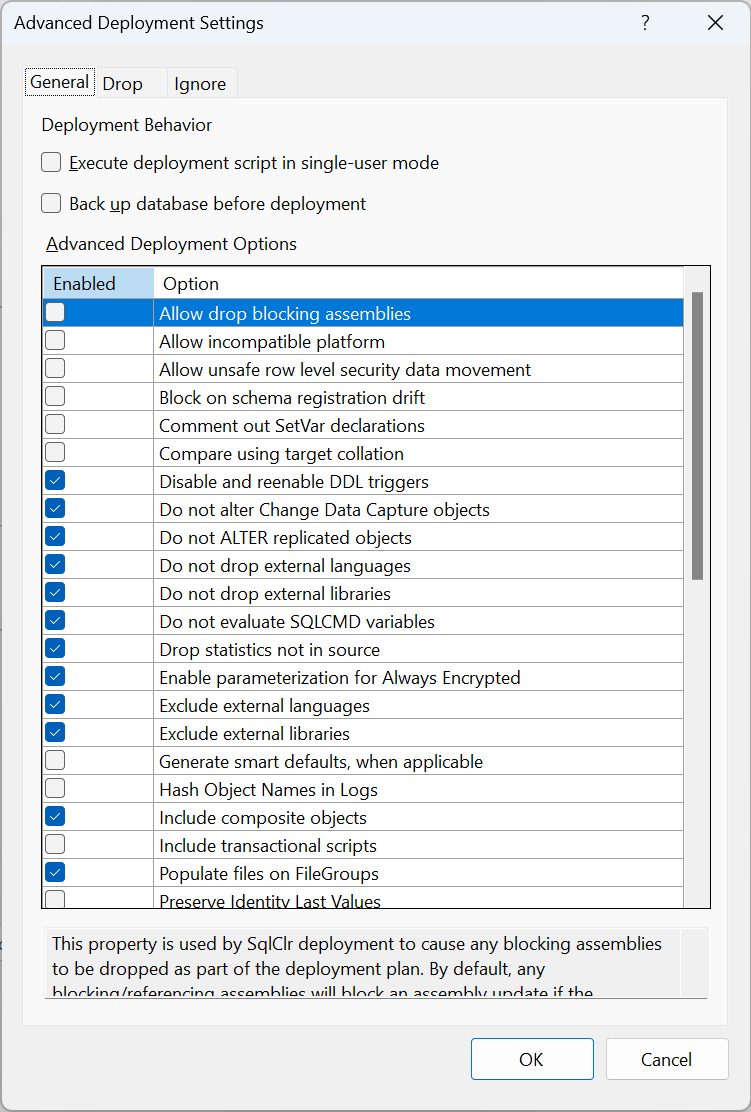751x1112 pixels.
Task: Enable Generate smart defaults, when applicable
Action: (x=55, y=761)
